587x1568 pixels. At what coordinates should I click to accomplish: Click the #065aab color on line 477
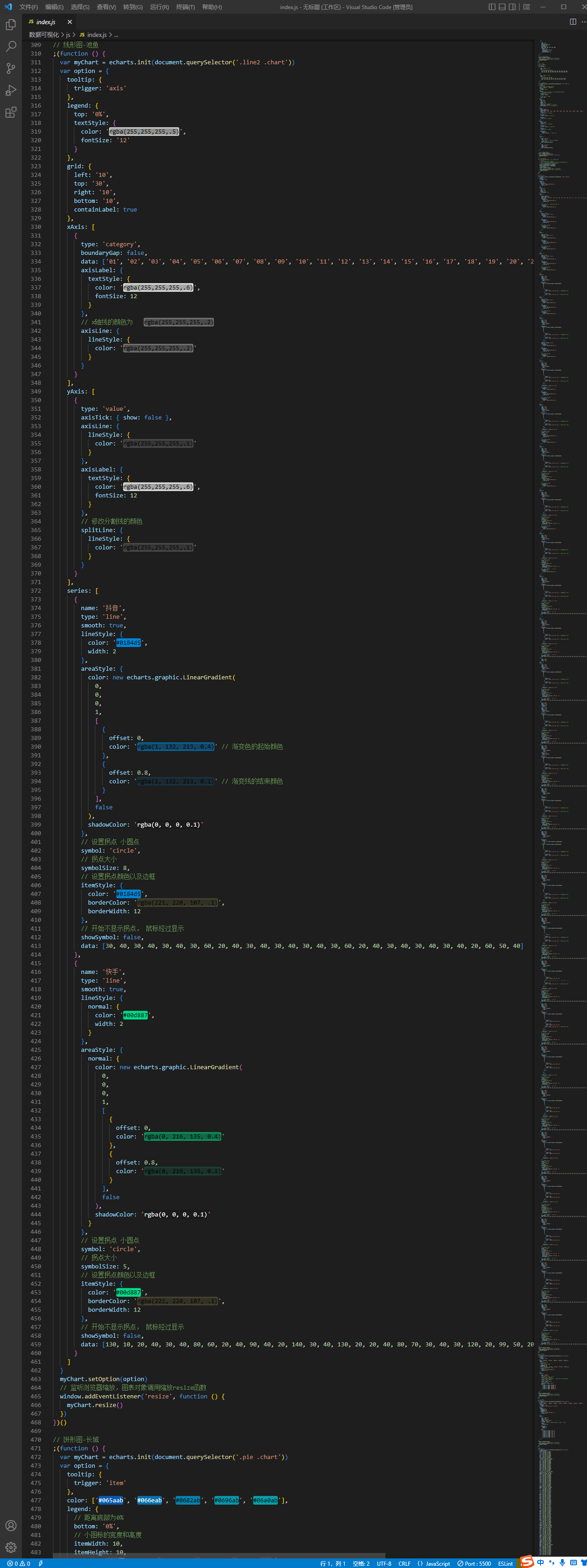coord(111,1501)
